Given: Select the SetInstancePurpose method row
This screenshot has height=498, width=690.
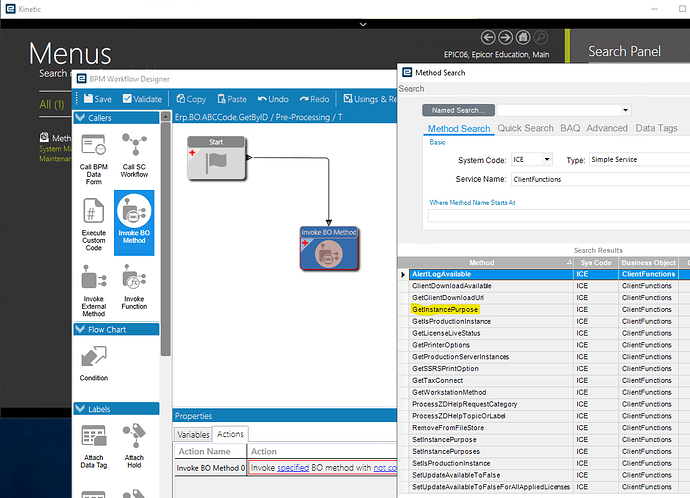Looking at the screenshot, I should (x=544, y=439).
